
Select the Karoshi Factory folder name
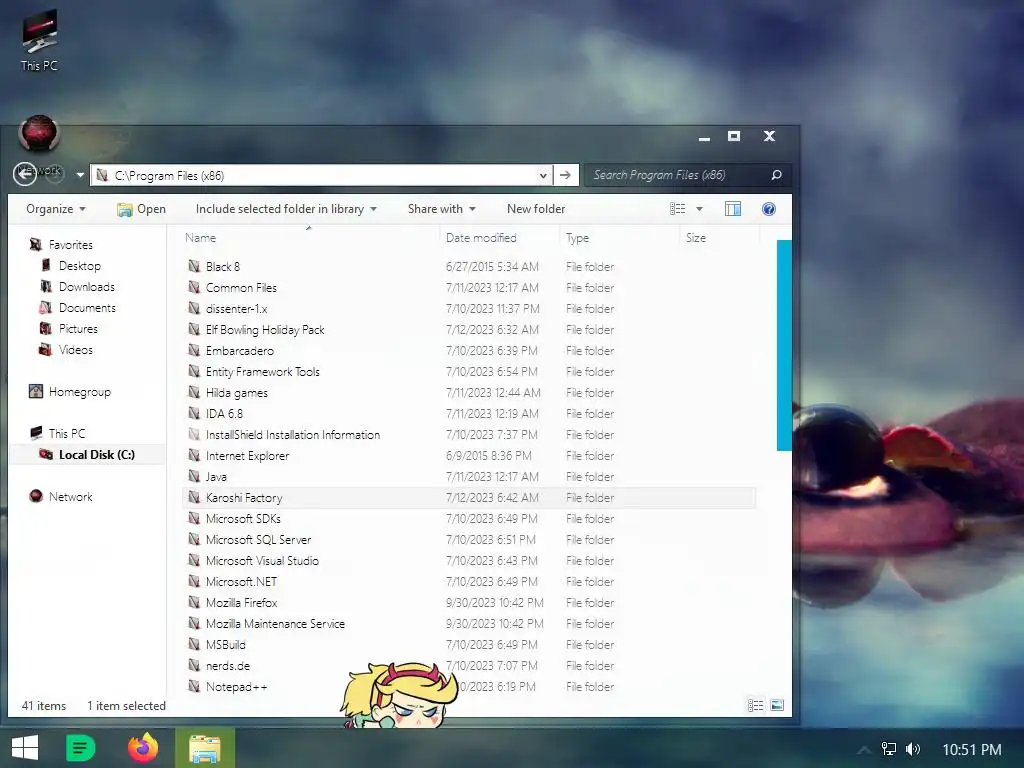244,498
